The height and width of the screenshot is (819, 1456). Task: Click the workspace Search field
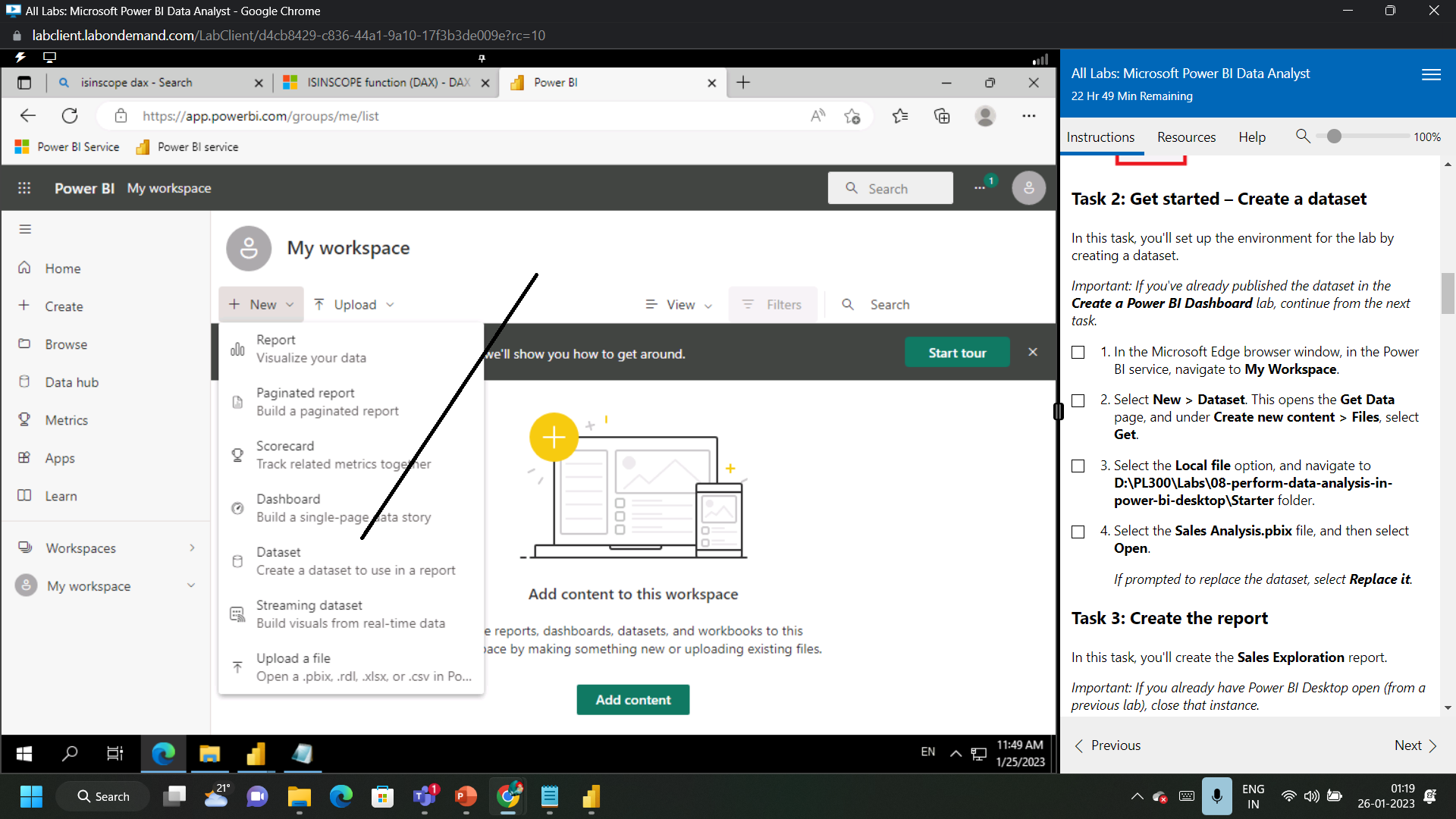[x=890, y=304]
